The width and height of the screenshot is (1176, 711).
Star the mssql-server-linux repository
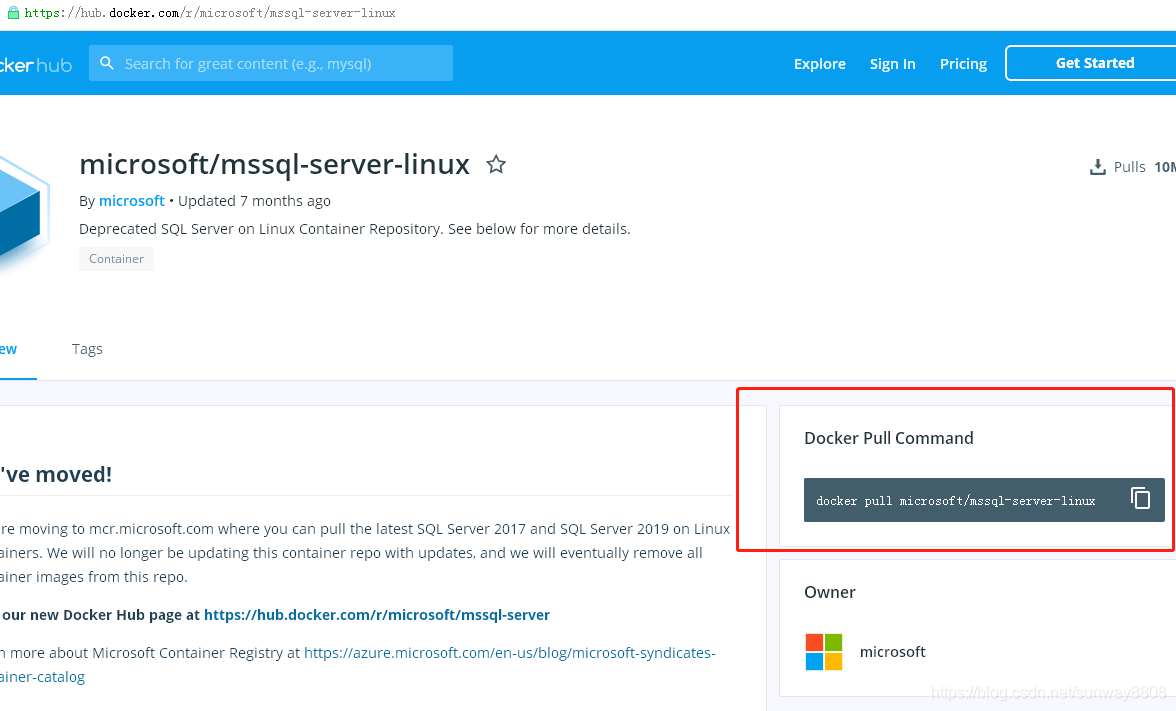point(496,164)
